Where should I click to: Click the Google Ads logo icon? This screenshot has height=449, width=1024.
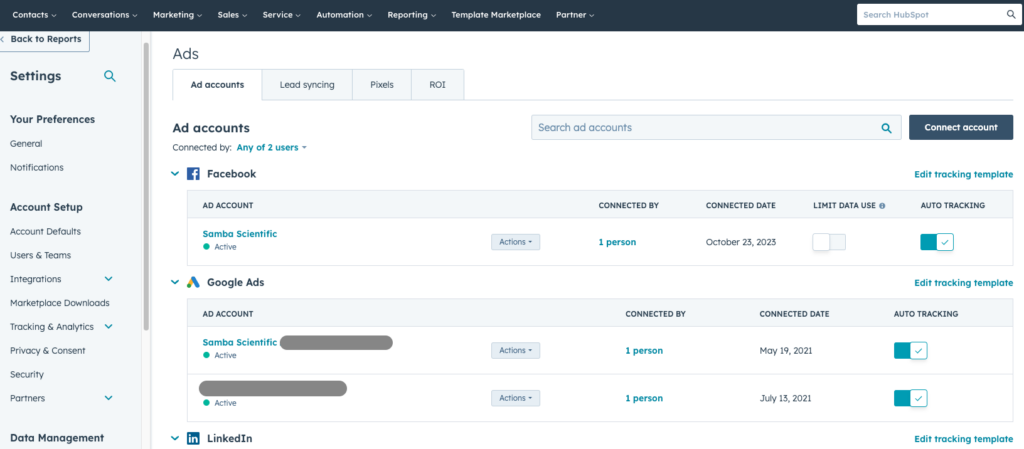coord(193,283)
